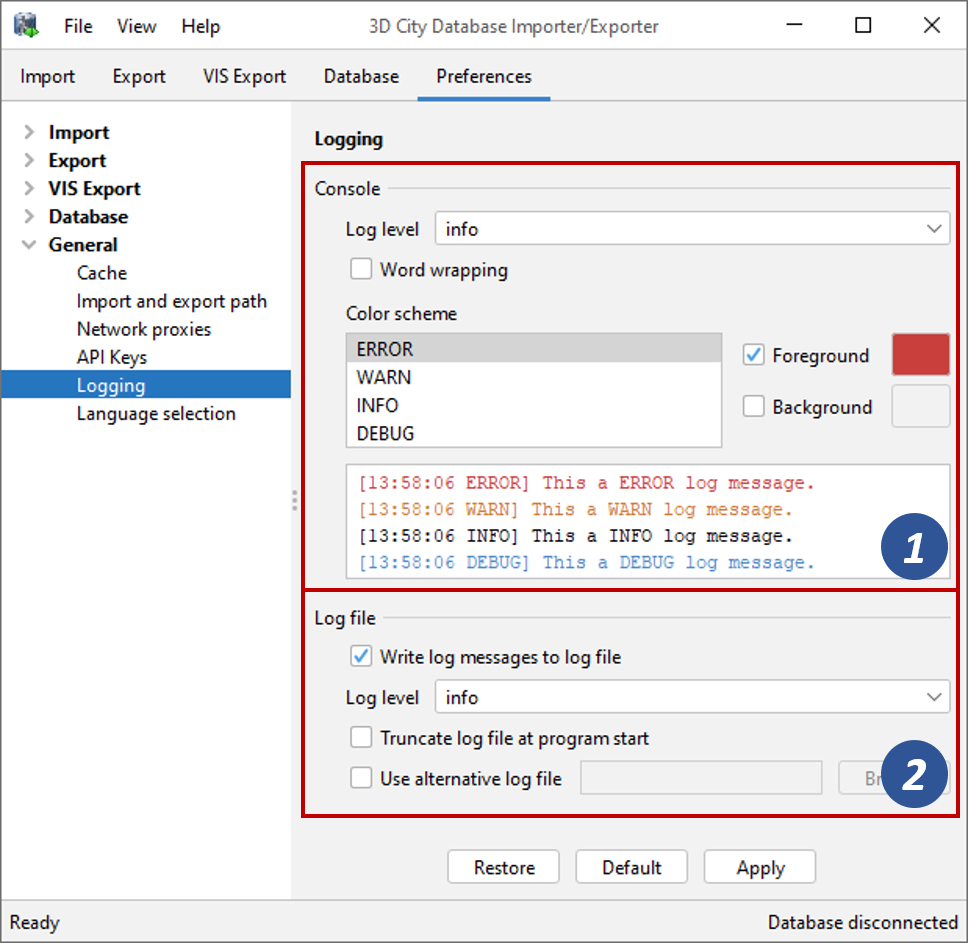Select ERROR in the color scheme list
968x943 pixels.
tap(533, 349)
